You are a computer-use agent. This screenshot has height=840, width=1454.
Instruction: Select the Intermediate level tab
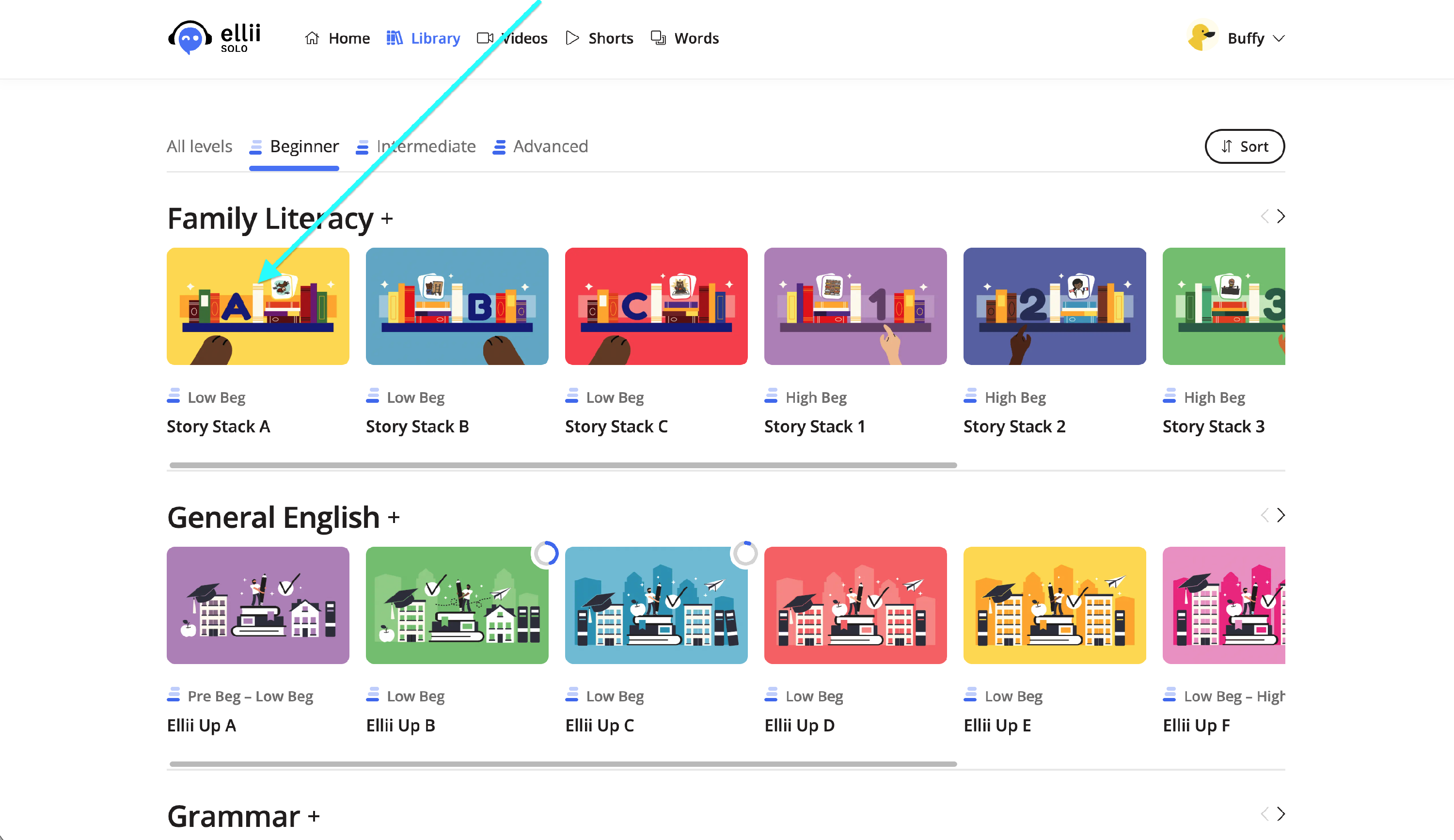426,146
